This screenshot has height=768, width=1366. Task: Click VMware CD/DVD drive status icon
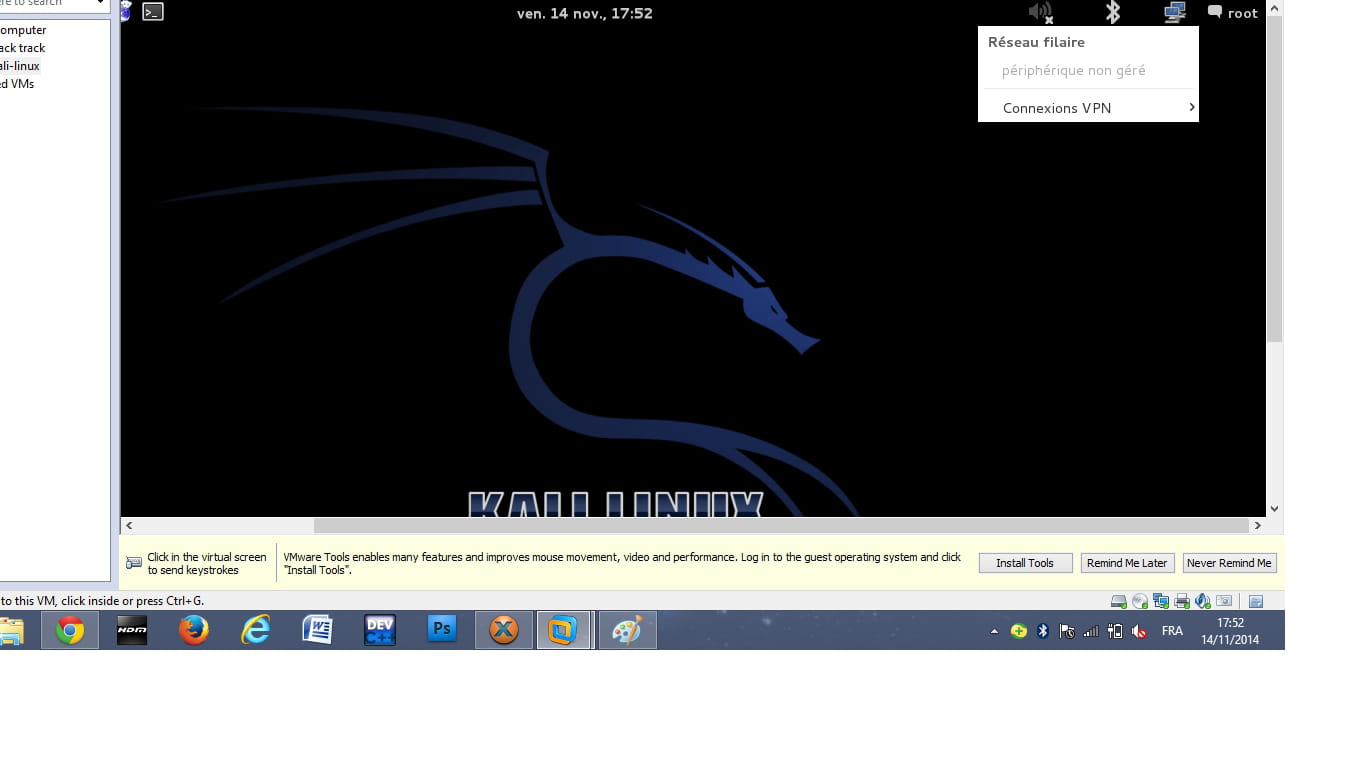(1140, 601)
